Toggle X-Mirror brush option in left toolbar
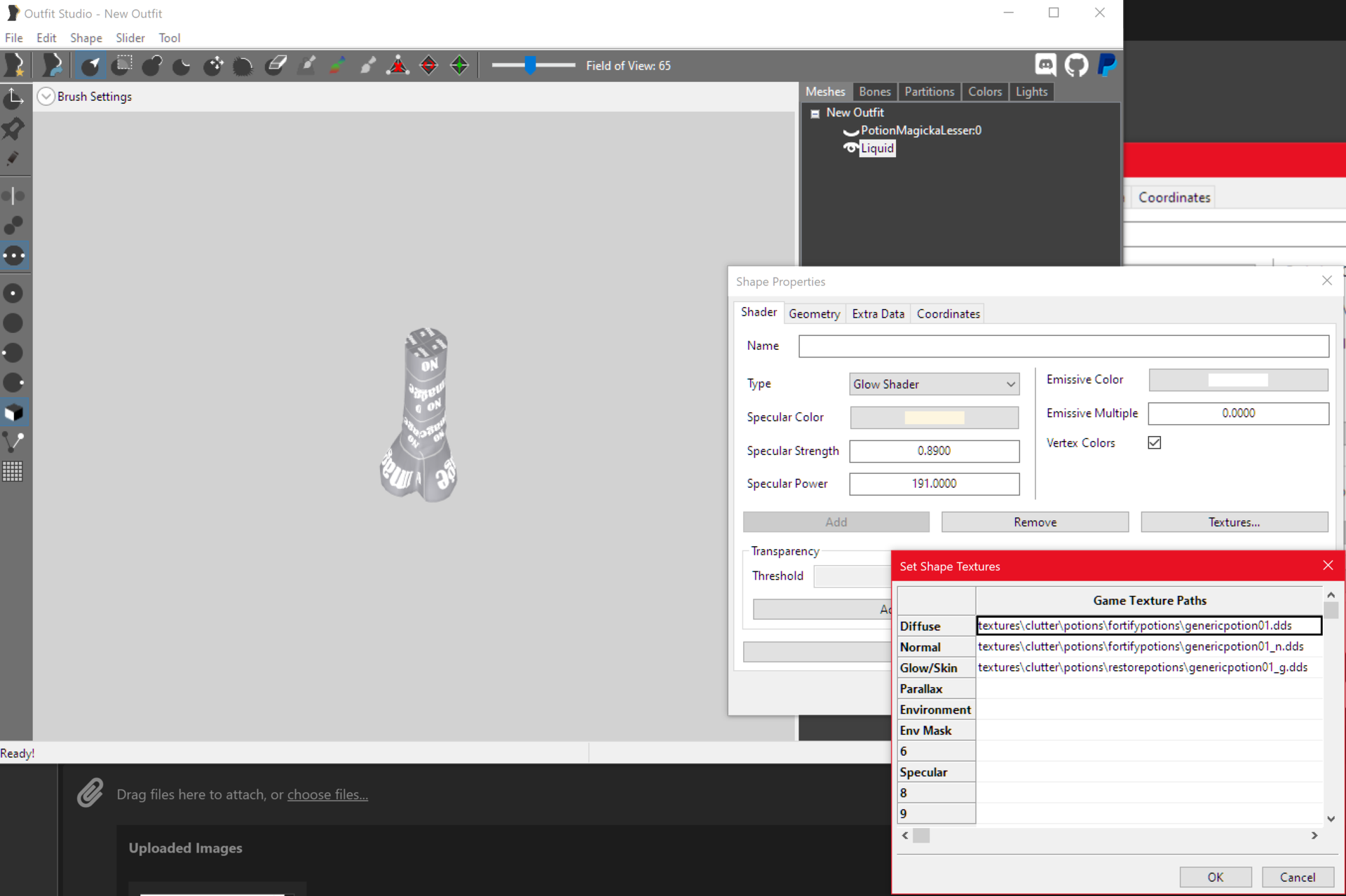 (13, 196)
